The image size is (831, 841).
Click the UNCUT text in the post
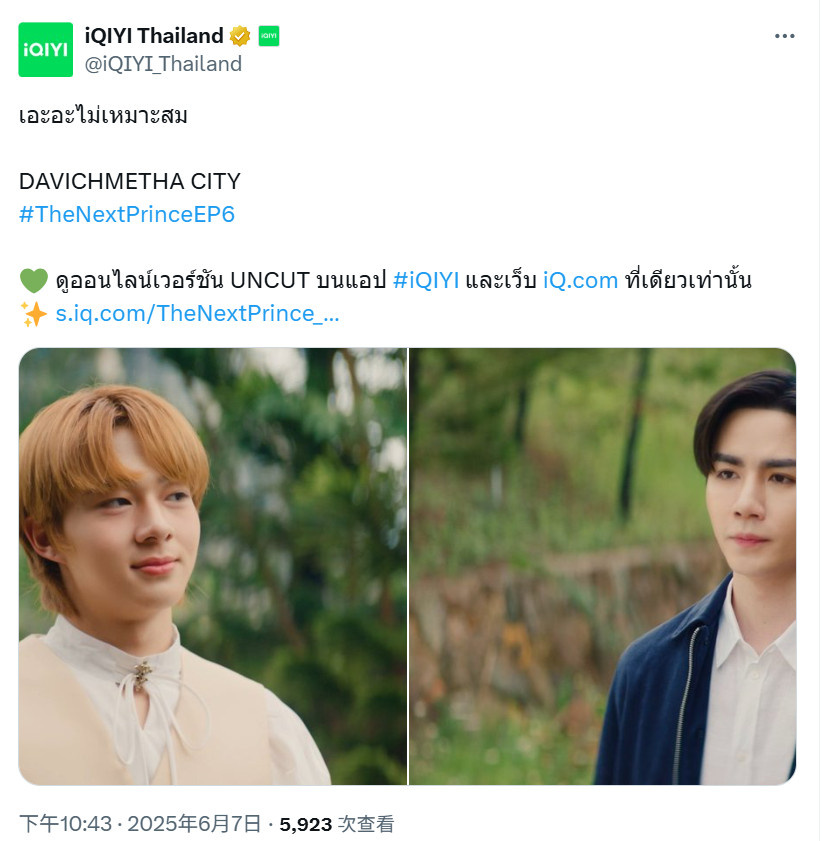(270, 281)
